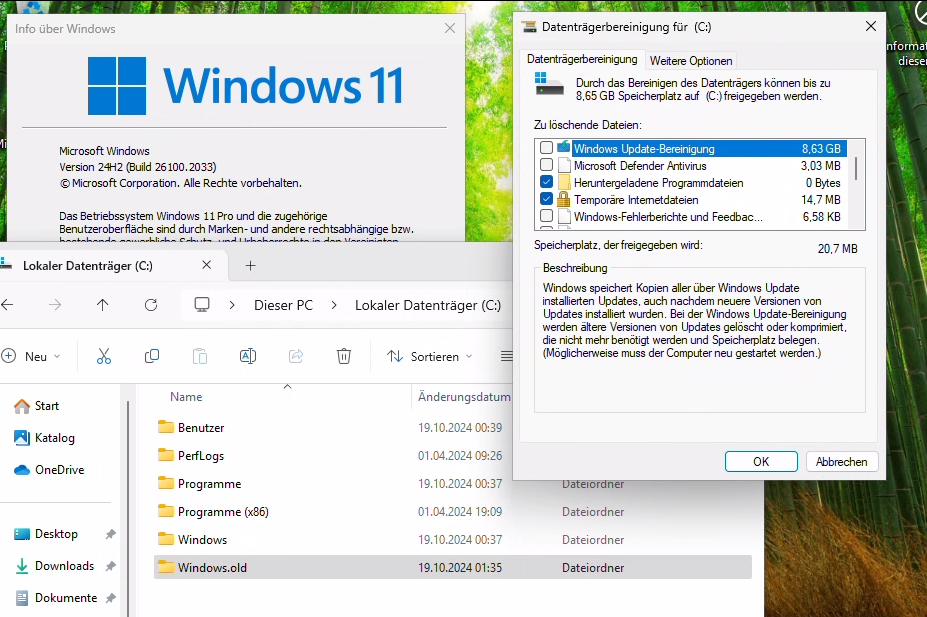This screenshot has width=927, height=617.
Task: Check Windows-Fehlerberichte und Feedback checkbox
Action: coord(547,216)
